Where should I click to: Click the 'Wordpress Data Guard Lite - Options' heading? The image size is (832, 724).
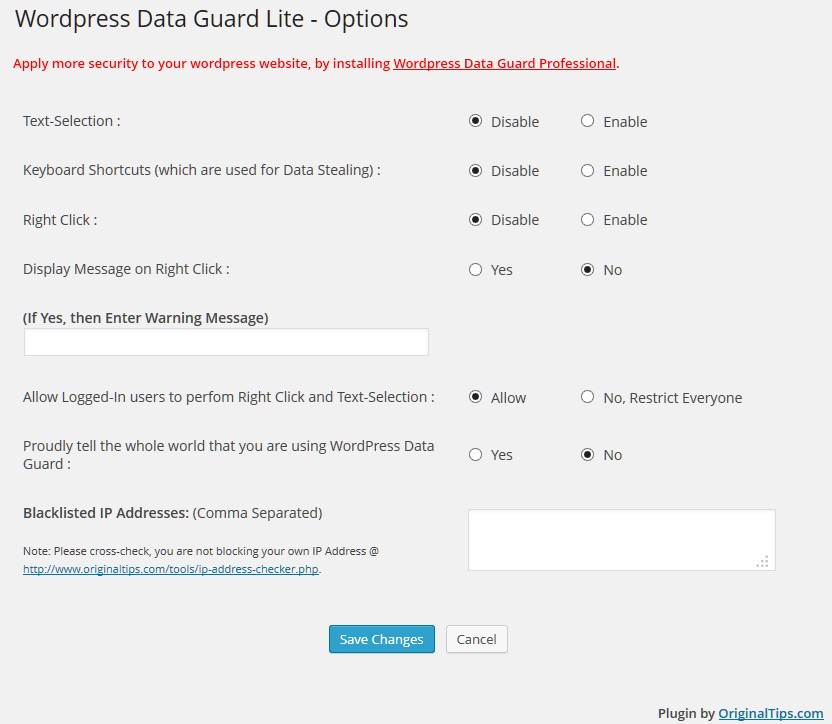point(212,19)
